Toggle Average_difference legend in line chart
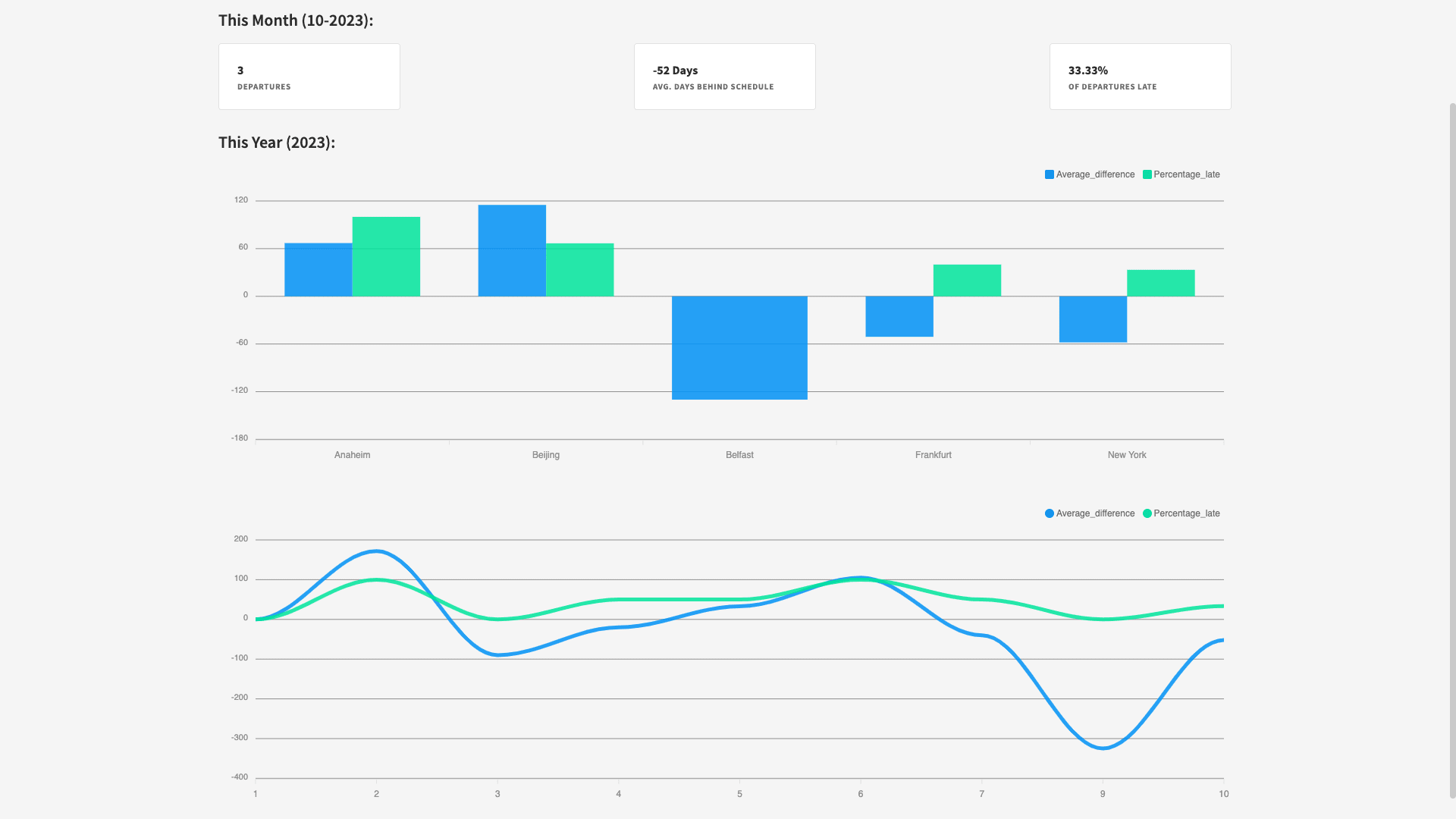This screenshot has height=819, width=1456. [1090, 513]
